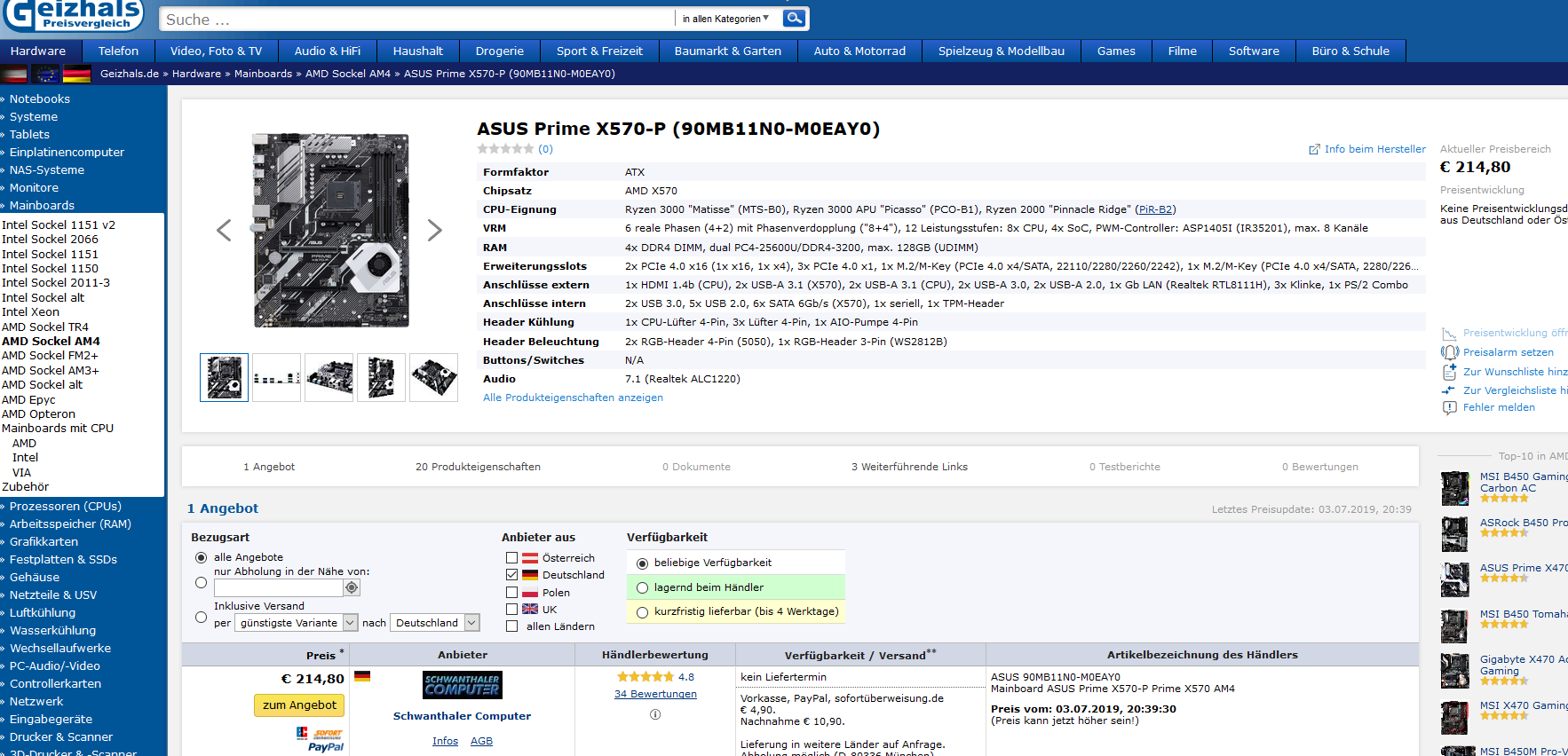Click the locate-me icon beside pickup field

pos(352,587)
